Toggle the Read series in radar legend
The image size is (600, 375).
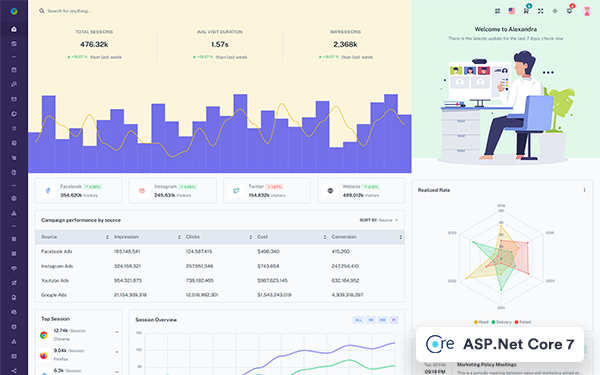pos(481,322)
